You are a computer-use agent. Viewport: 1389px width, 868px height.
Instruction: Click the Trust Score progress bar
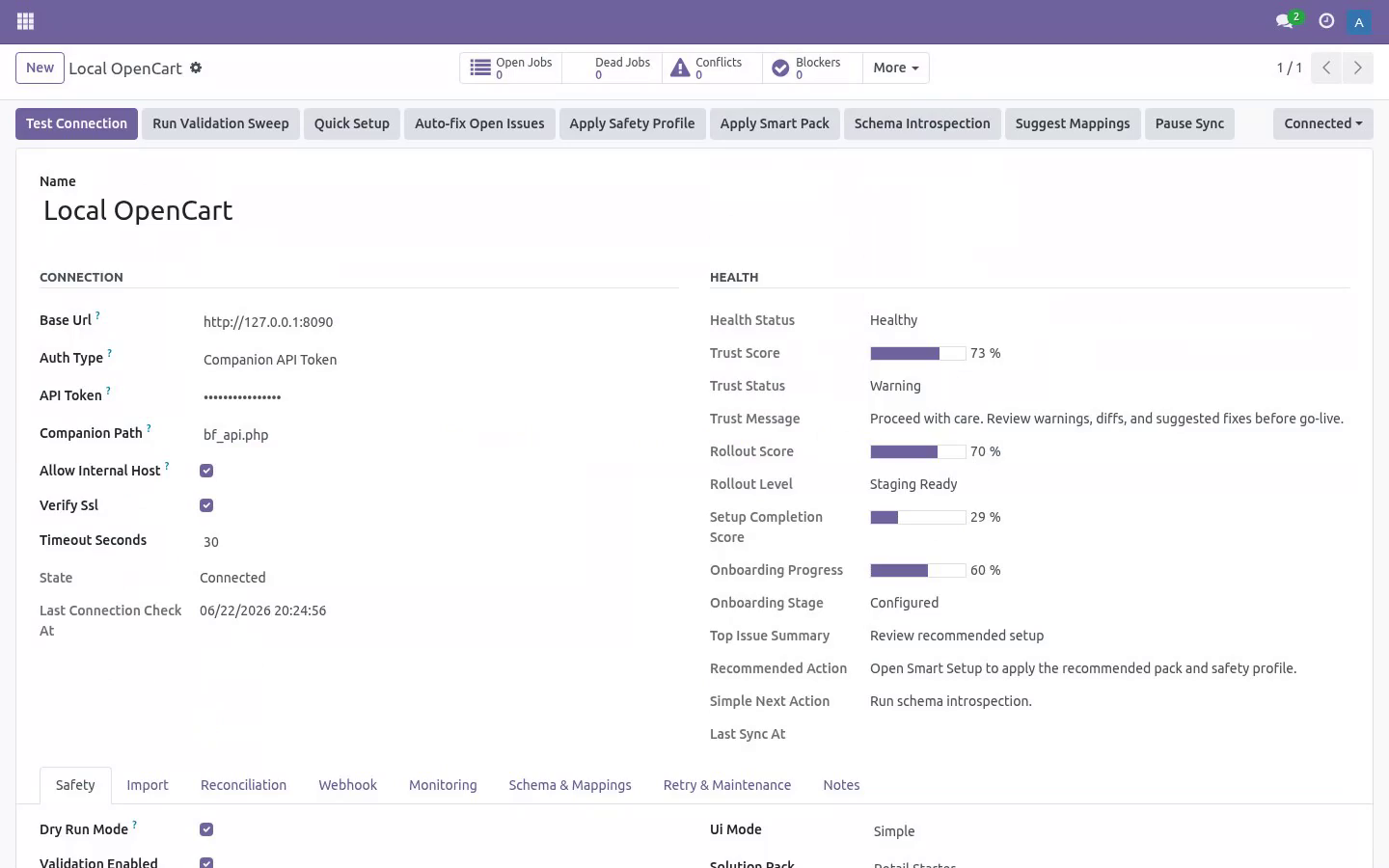click(917, 354)
